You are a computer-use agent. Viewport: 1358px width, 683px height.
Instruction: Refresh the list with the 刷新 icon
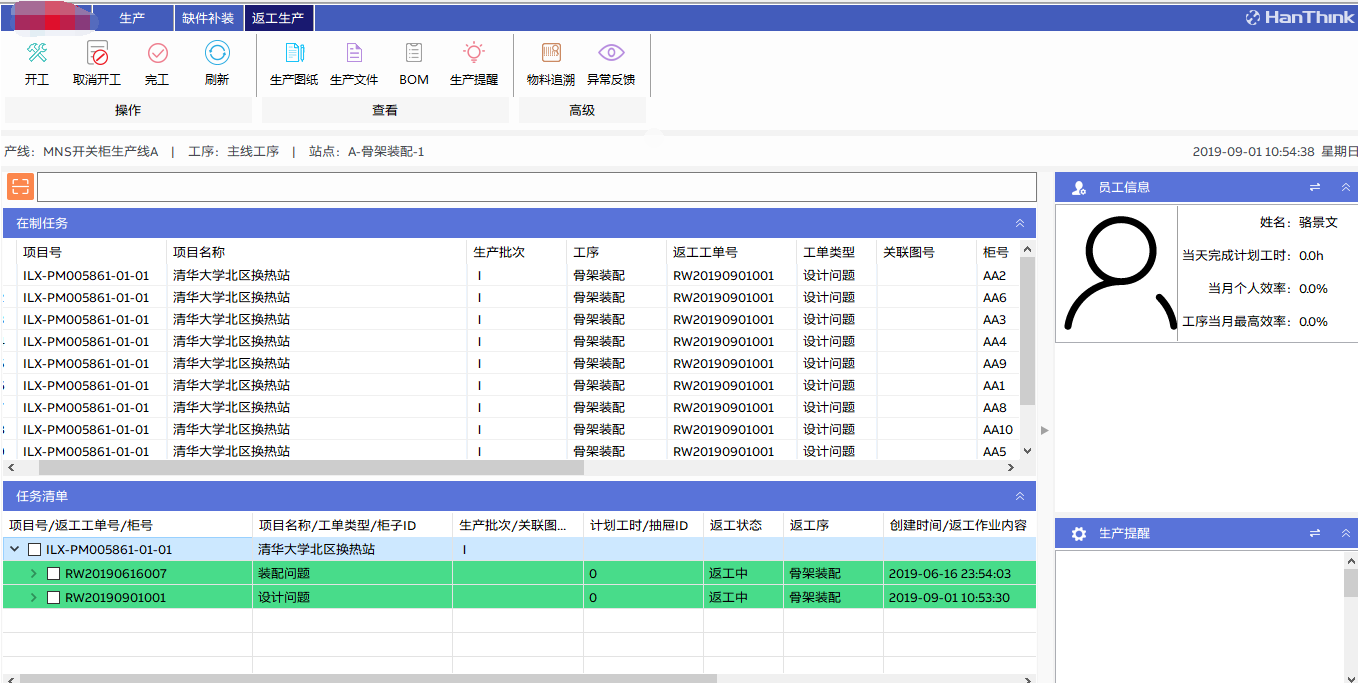pos(217,54)
